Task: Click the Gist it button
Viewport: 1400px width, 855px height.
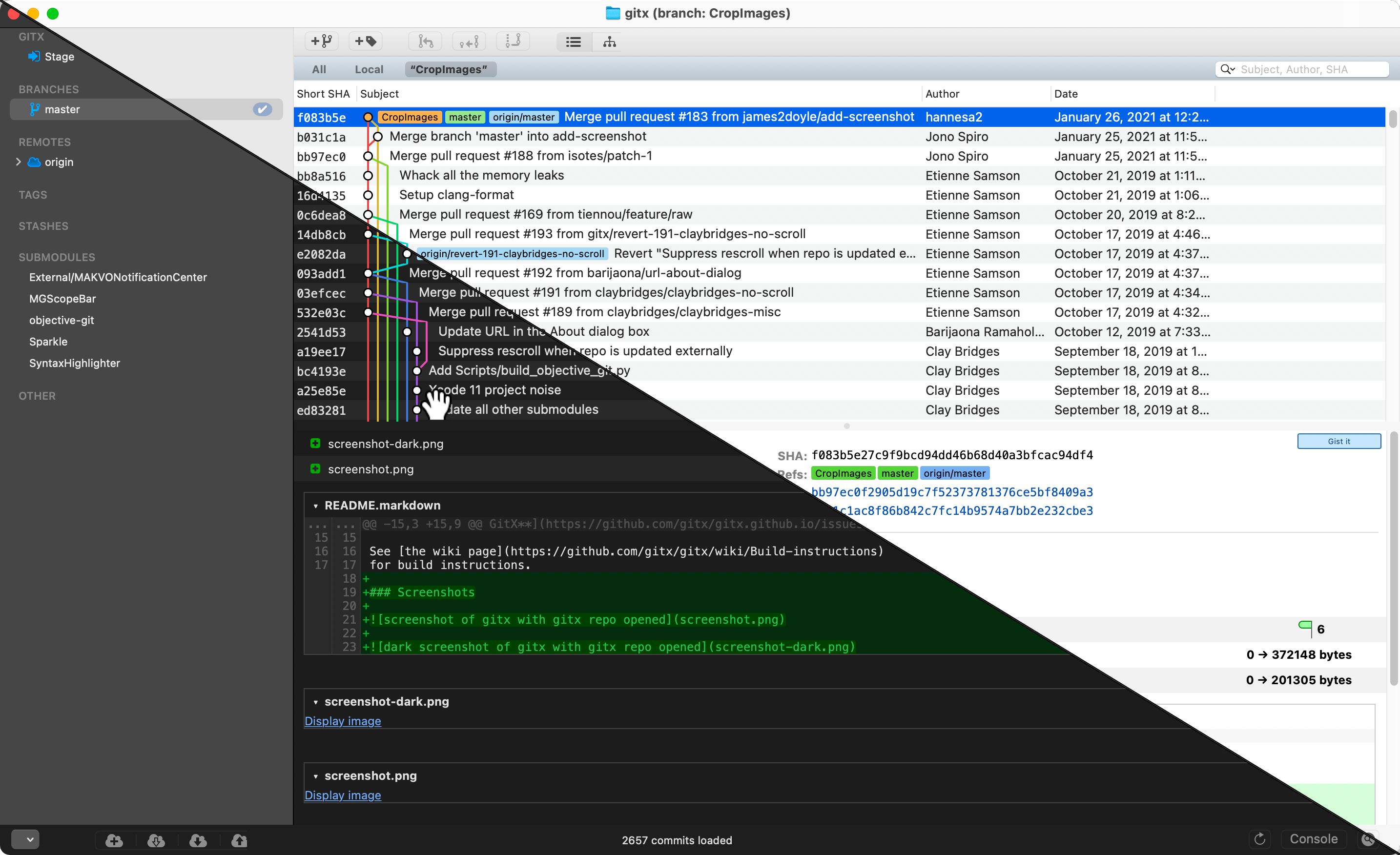Action: click(x=1338, y=442)
